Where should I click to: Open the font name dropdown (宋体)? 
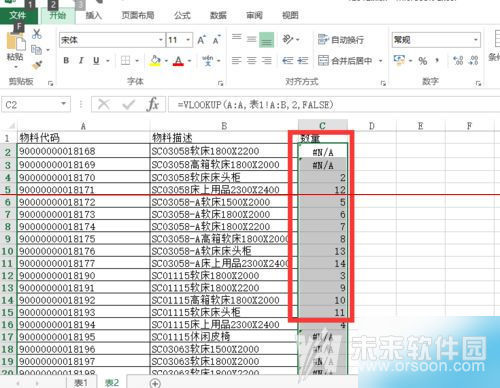[x=161, y=40]
